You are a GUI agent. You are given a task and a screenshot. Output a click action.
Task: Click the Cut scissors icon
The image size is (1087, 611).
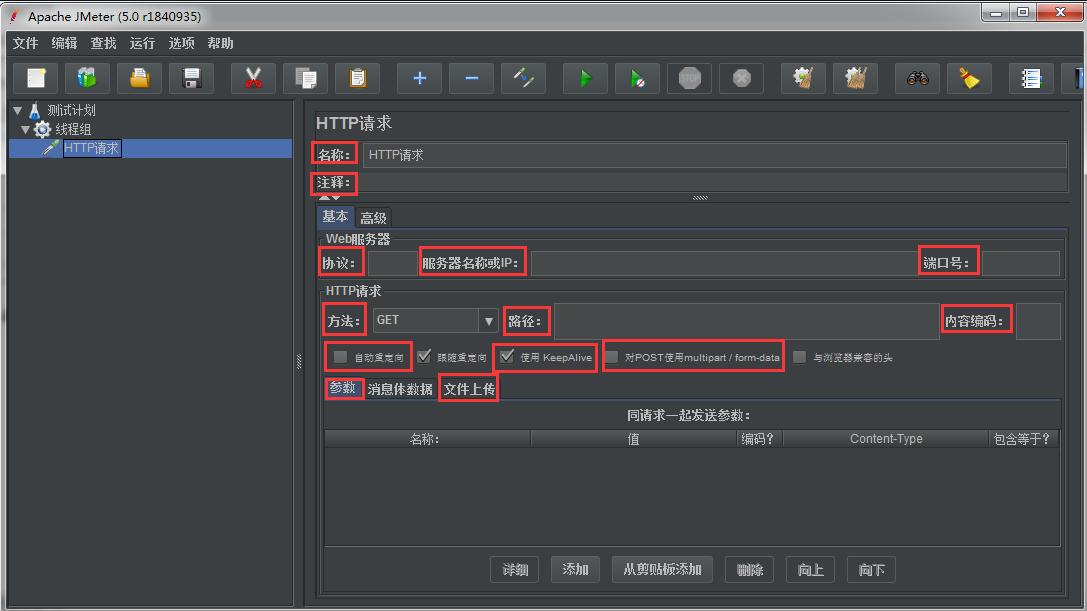[254, 78]
